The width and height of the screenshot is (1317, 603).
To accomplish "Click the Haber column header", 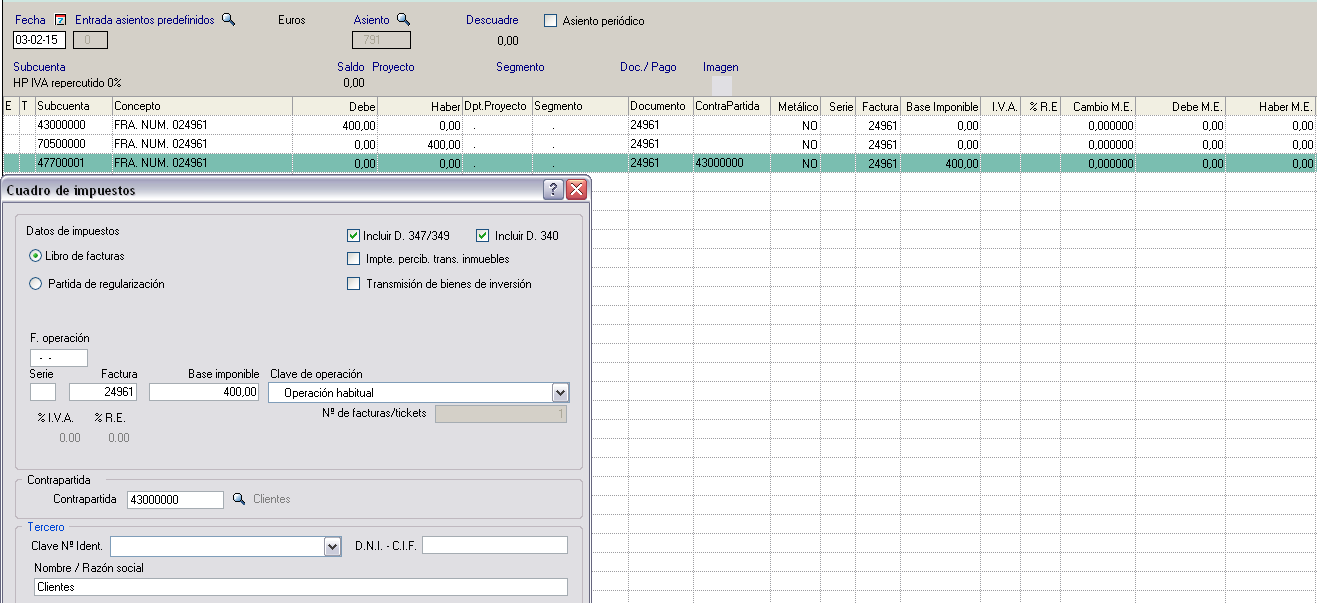I will (421, 106).
